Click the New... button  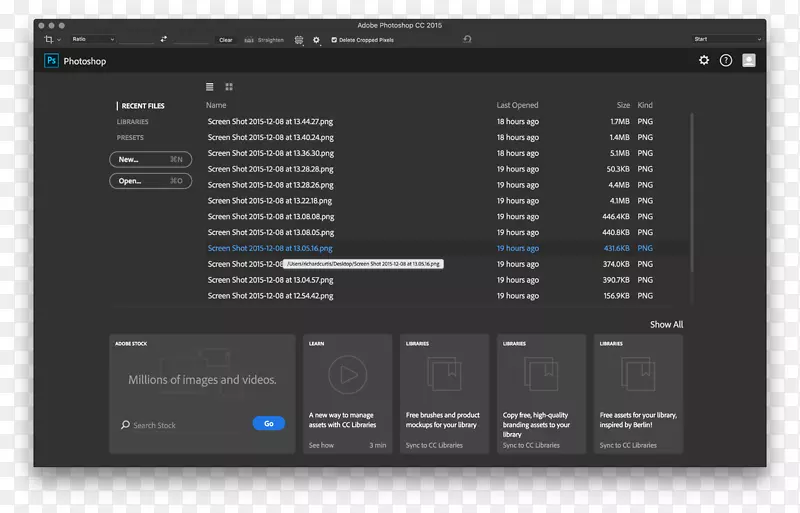[x=150, y=159]
